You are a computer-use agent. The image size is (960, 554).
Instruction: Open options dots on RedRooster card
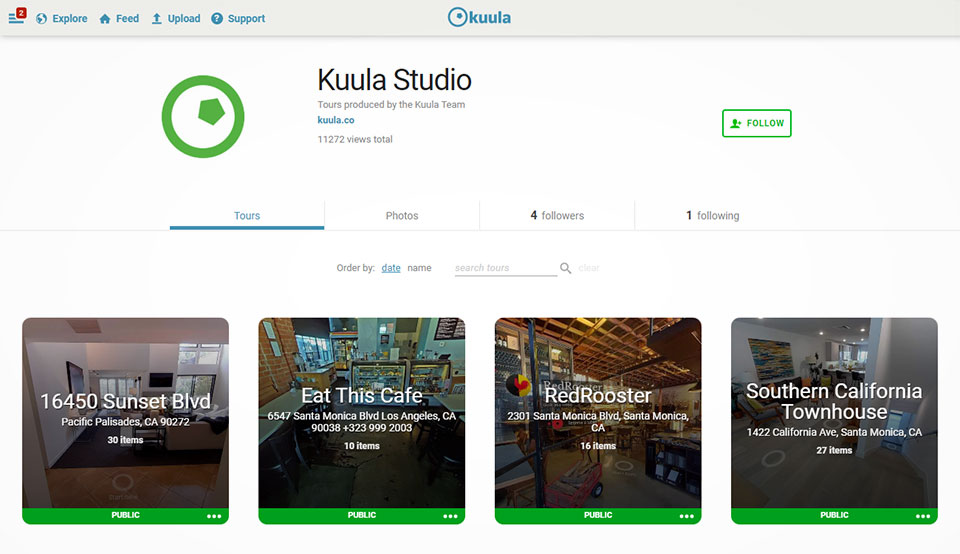tap(686, 516)
